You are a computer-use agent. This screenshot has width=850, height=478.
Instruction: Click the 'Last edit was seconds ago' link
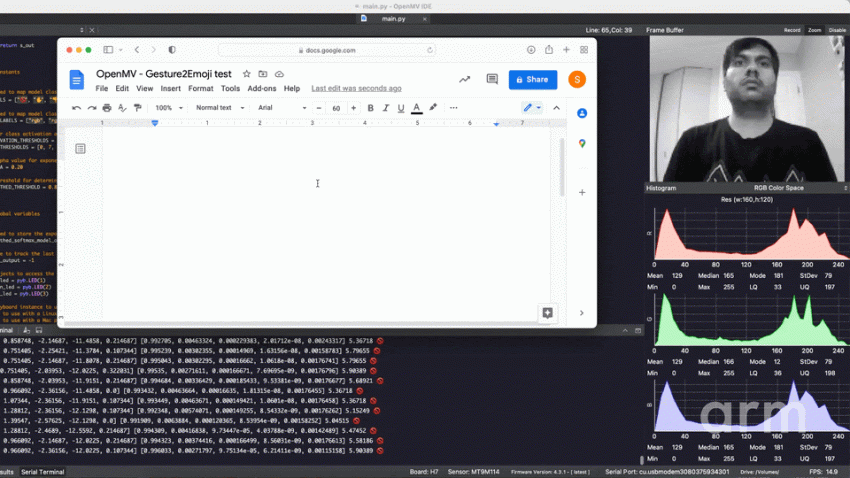[x=356, y=89]
